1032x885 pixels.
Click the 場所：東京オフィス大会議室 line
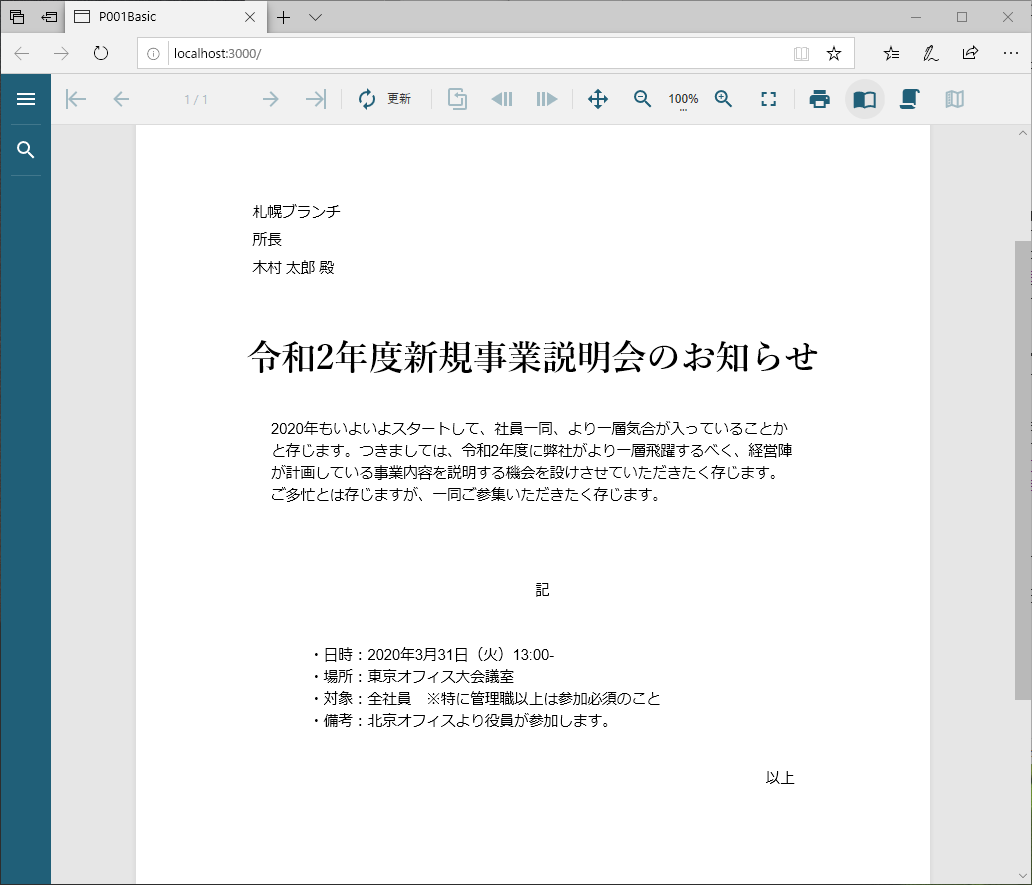[x=413, y=676]
